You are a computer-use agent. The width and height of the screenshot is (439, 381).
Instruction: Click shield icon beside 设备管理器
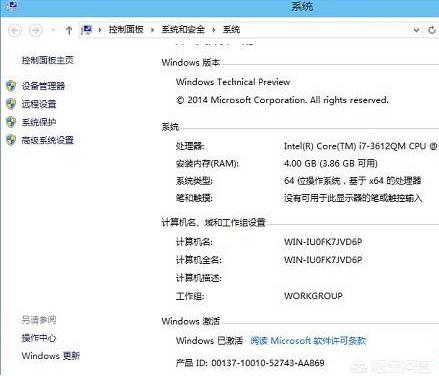click(11, 86)
